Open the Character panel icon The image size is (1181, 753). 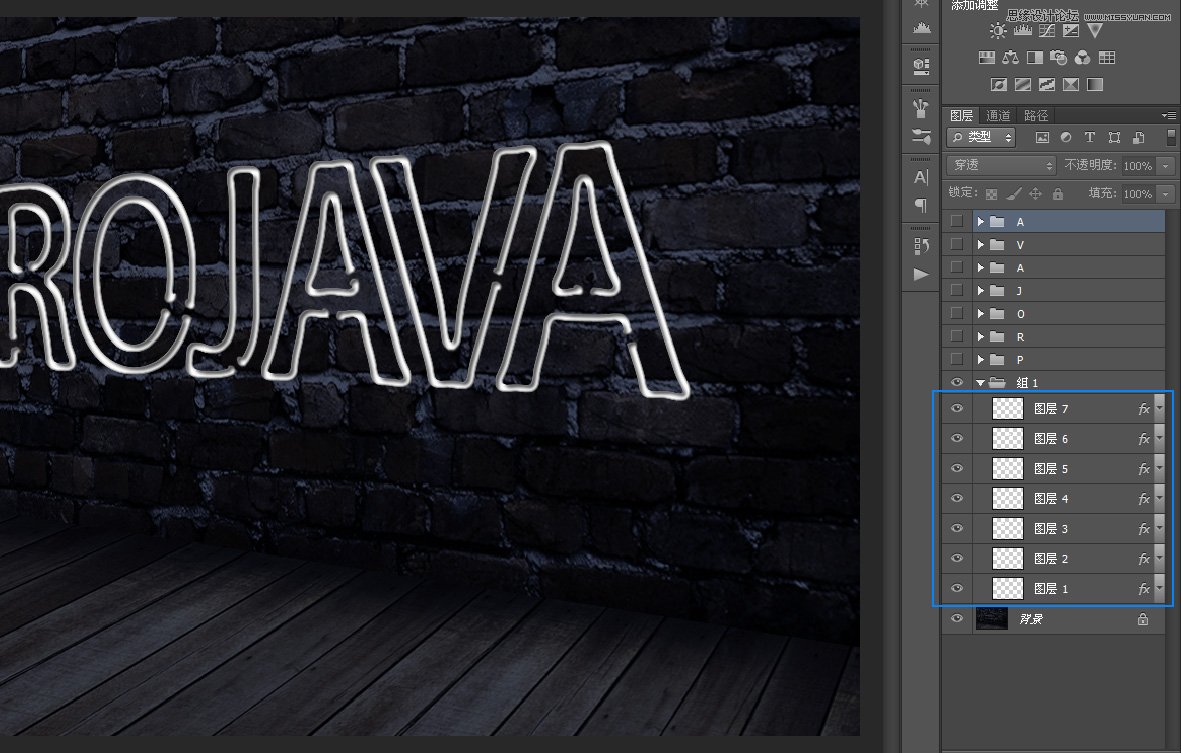tap(920, 177)
